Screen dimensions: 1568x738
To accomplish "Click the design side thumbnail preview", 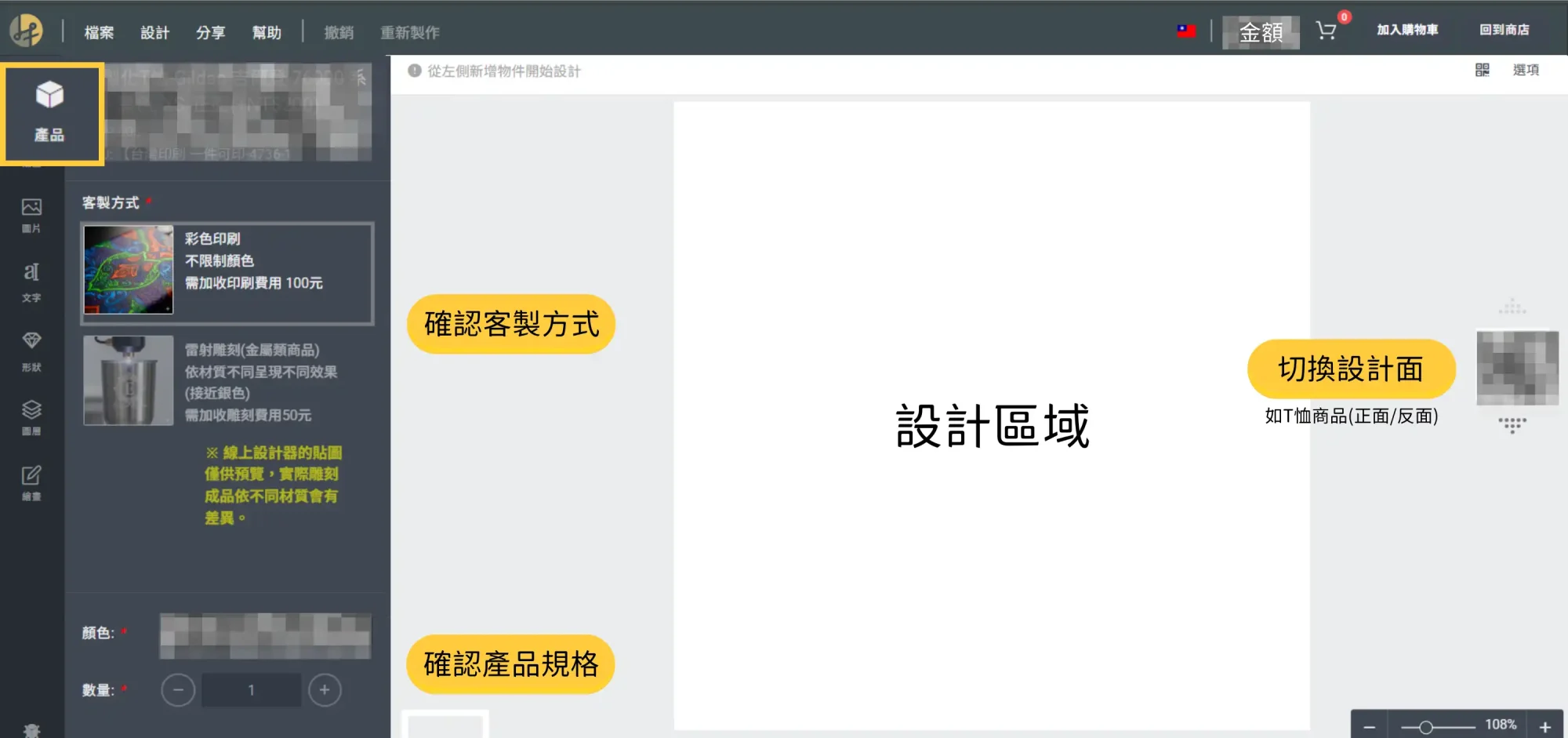I will coord(1517,368).
